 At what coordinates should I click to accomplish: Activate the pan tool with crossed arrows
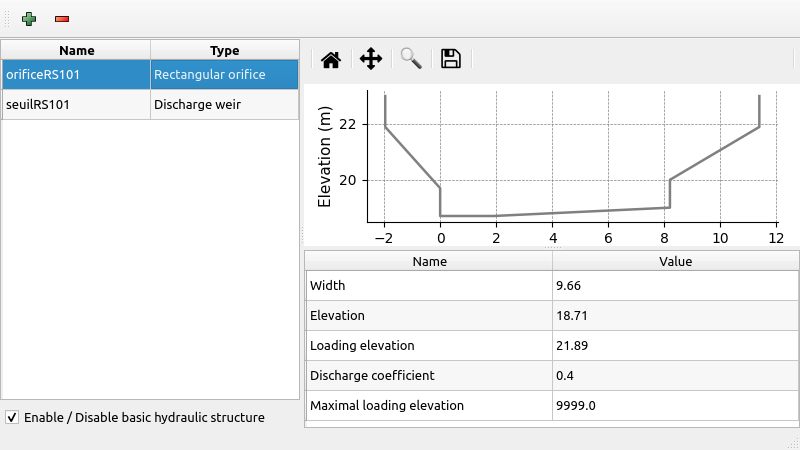point(371,59)
